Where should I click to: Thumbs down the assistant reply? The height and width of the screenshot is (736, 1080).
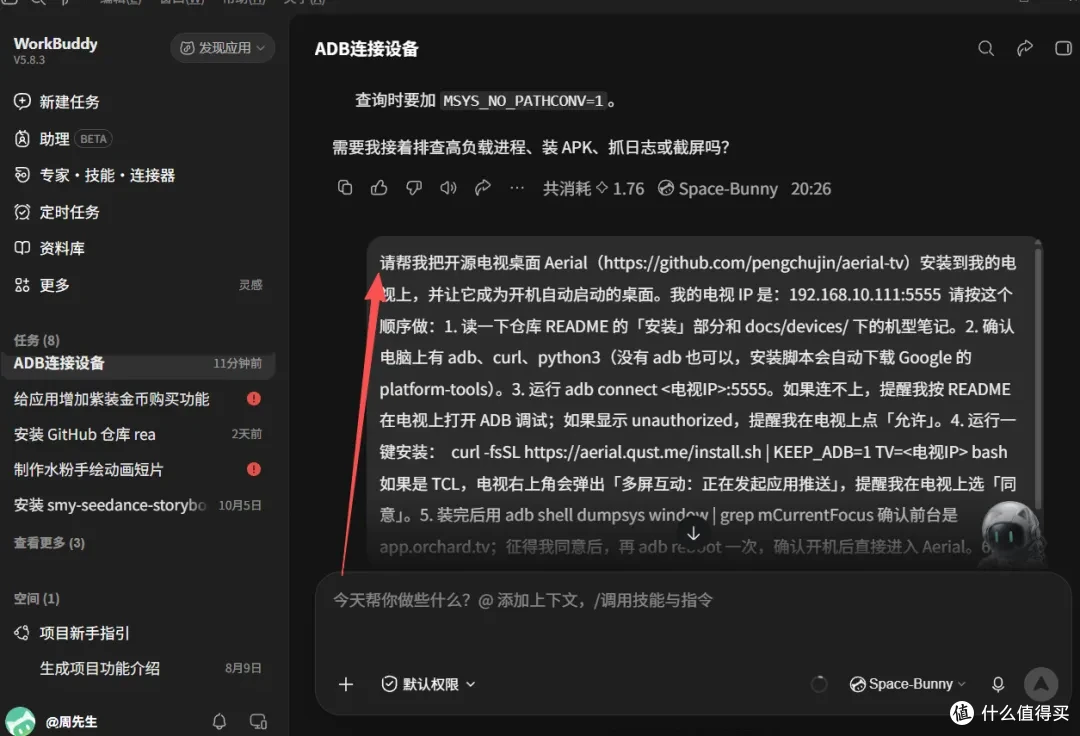[413, 188]
